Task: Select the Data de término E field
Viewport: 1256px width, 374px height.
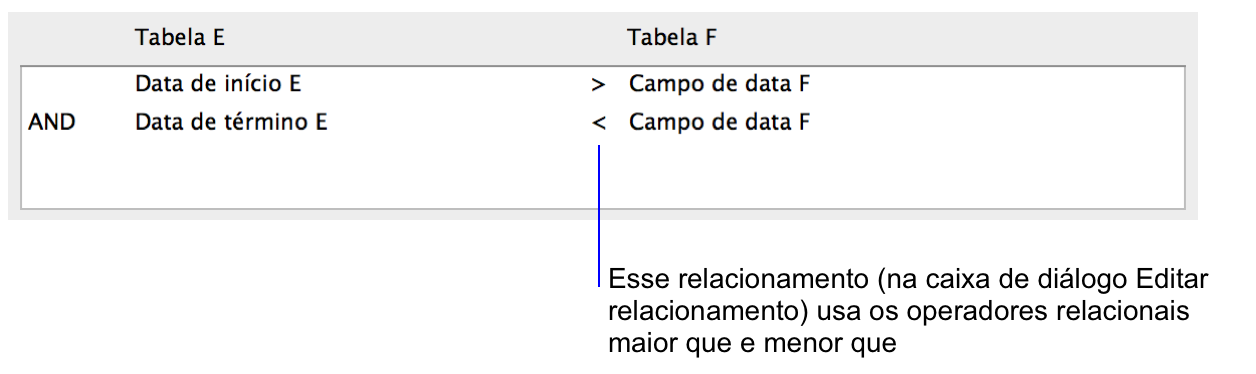Action: [231, 123]
